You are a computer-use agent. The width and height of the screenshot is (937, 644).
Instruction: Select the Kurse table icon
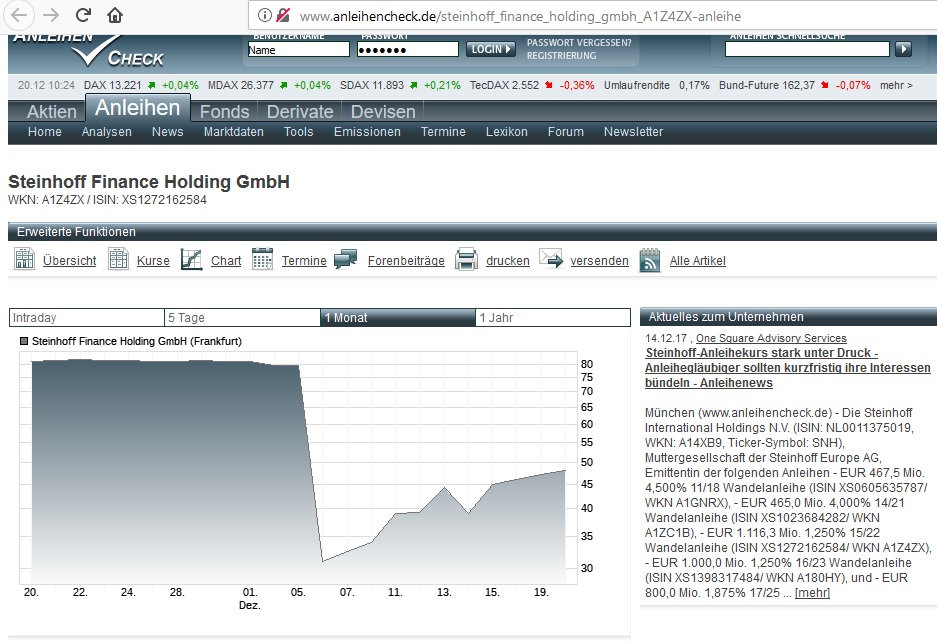point(117,259)
